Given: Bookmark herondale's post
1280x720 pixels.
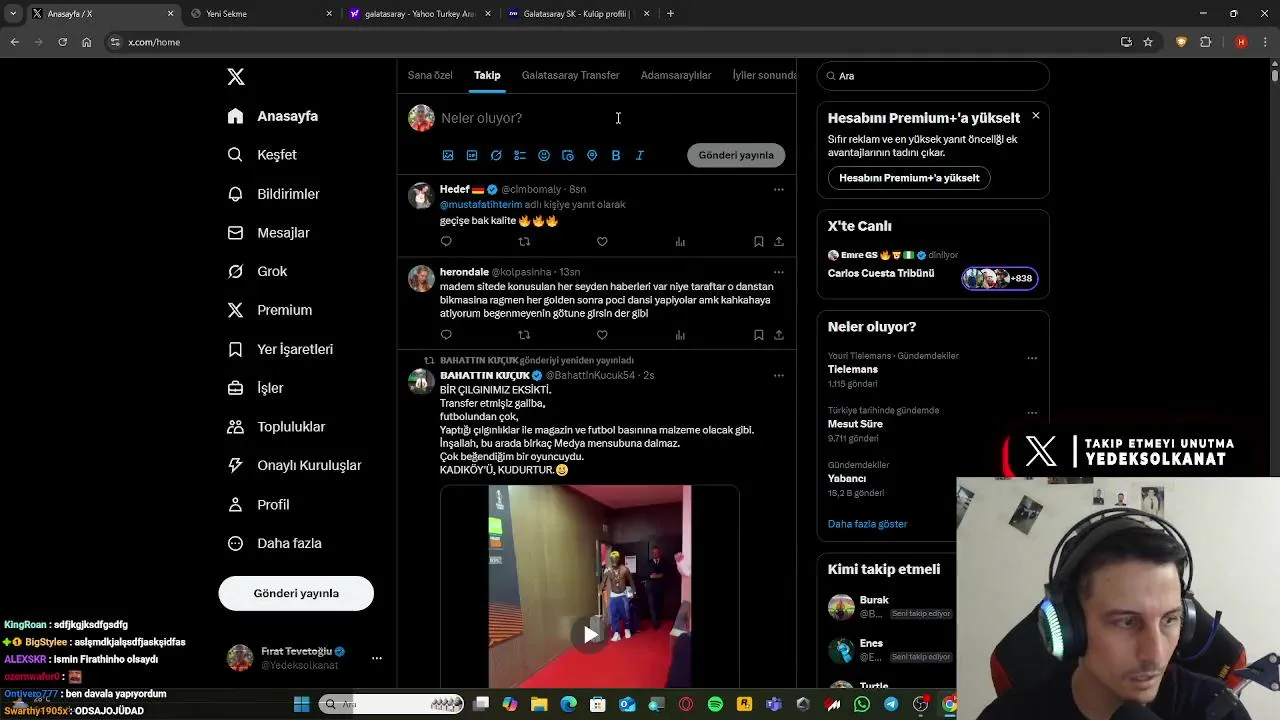Looking at the screenshot, I should [x=759, y=335].
